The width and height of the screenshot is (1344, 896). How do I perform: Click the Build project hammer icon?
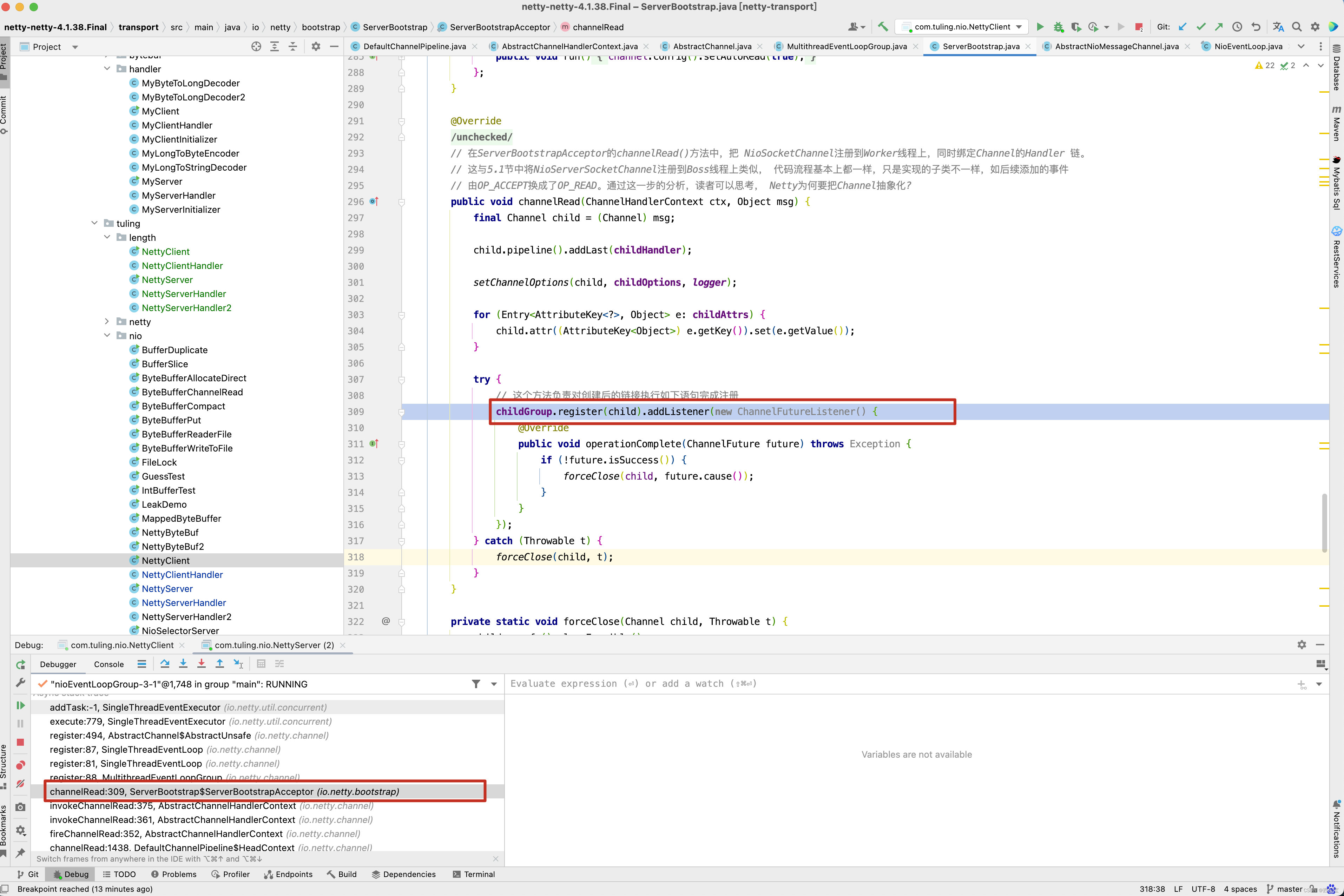click(883, 27)
